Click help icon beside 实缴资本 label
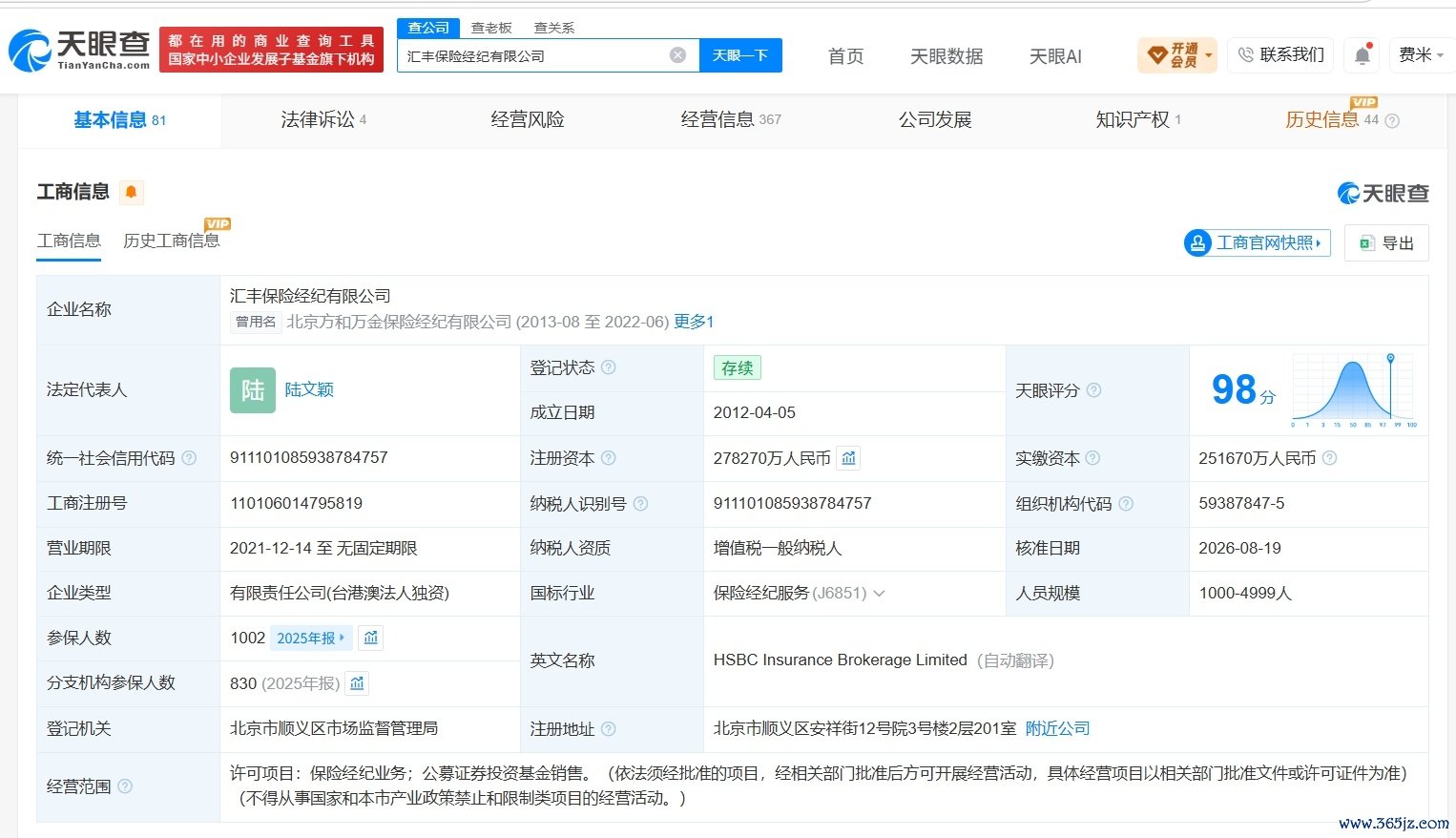1456x838 pixels. coord(1093,458)
